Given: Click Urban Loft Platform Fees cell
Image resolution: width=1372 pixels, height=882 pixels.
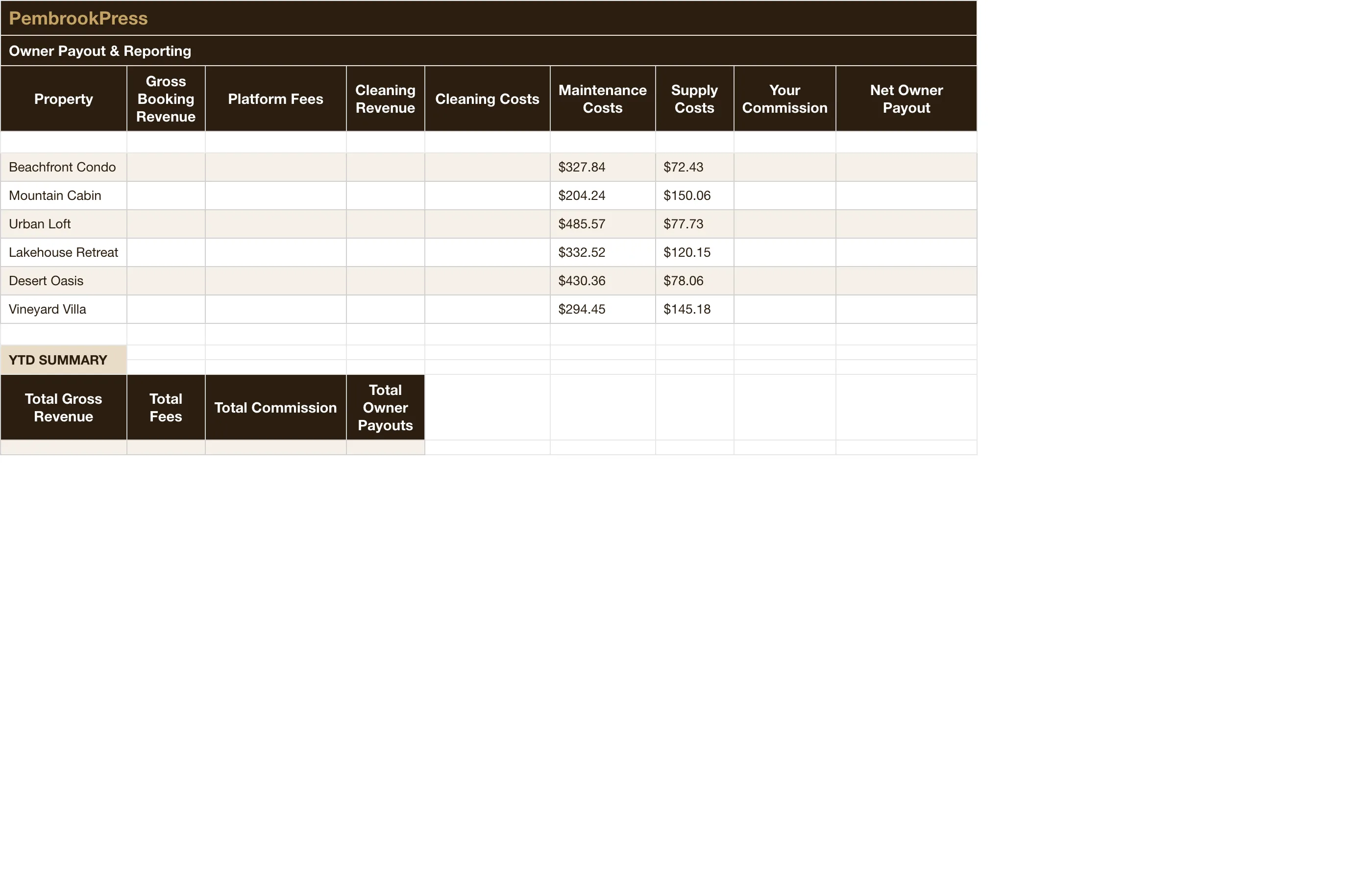Looking at the screenshot, I should 275,224.
